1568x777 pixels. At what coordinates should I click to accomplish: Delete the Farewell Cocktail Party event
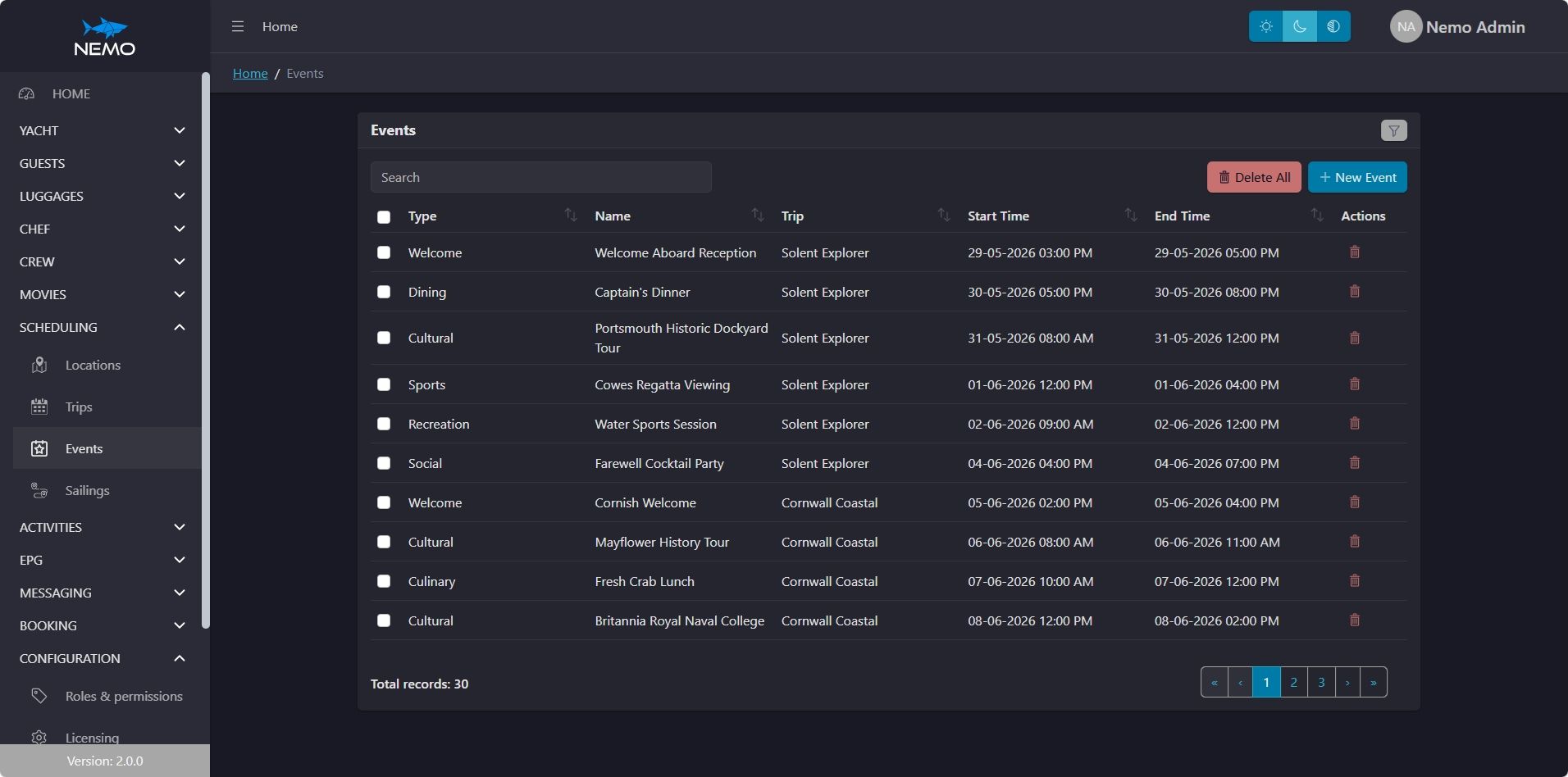(1355, 463)
